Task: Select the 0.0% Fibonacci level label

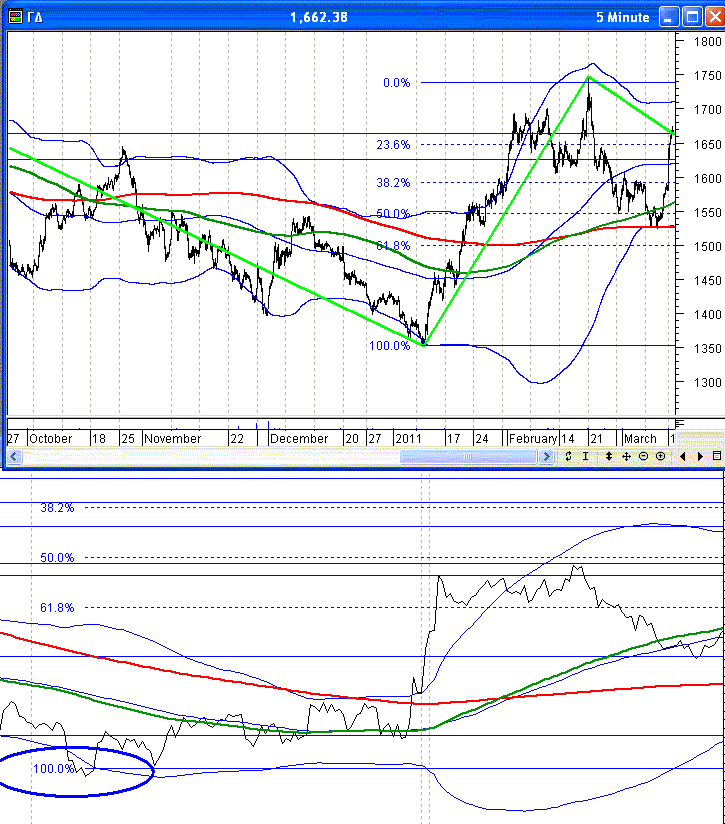Action: [x=396, y=83]
